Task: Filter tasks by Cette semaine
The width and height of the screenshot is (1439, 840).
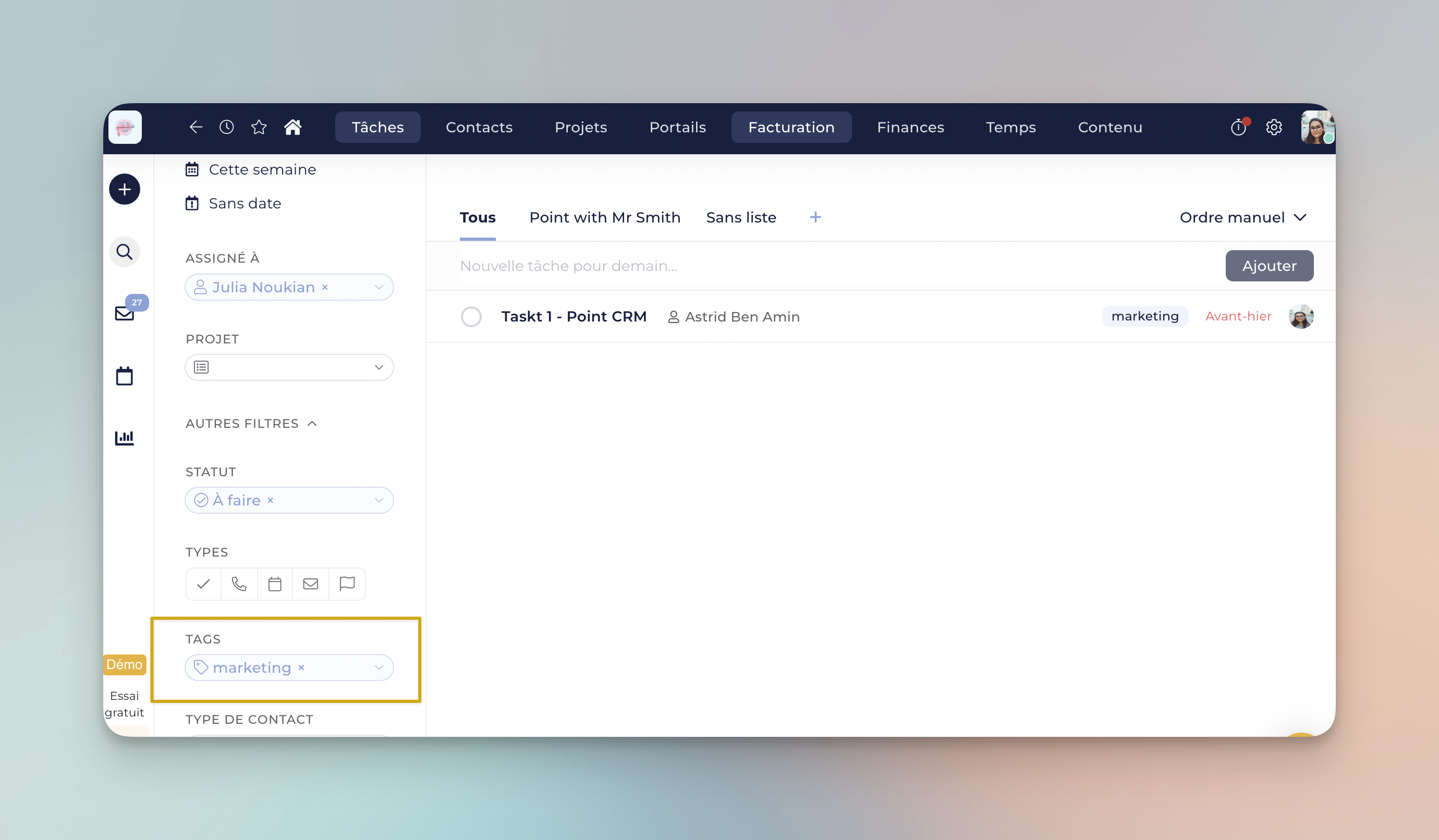Action: (x=251, y=169)
